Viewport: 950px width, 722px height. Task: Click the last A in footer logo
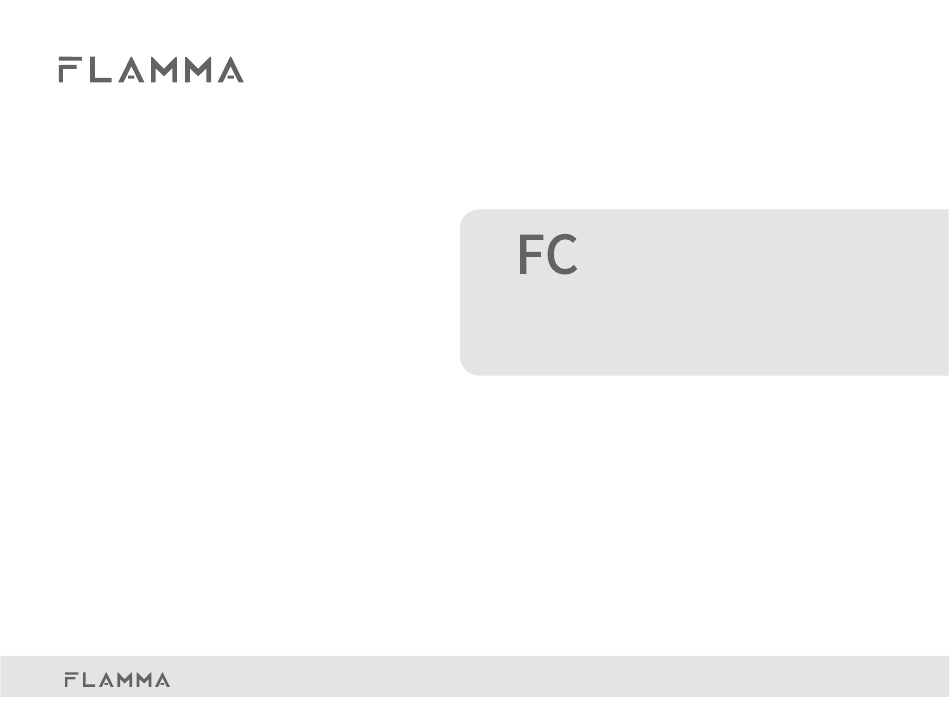[x=162, y=680]
